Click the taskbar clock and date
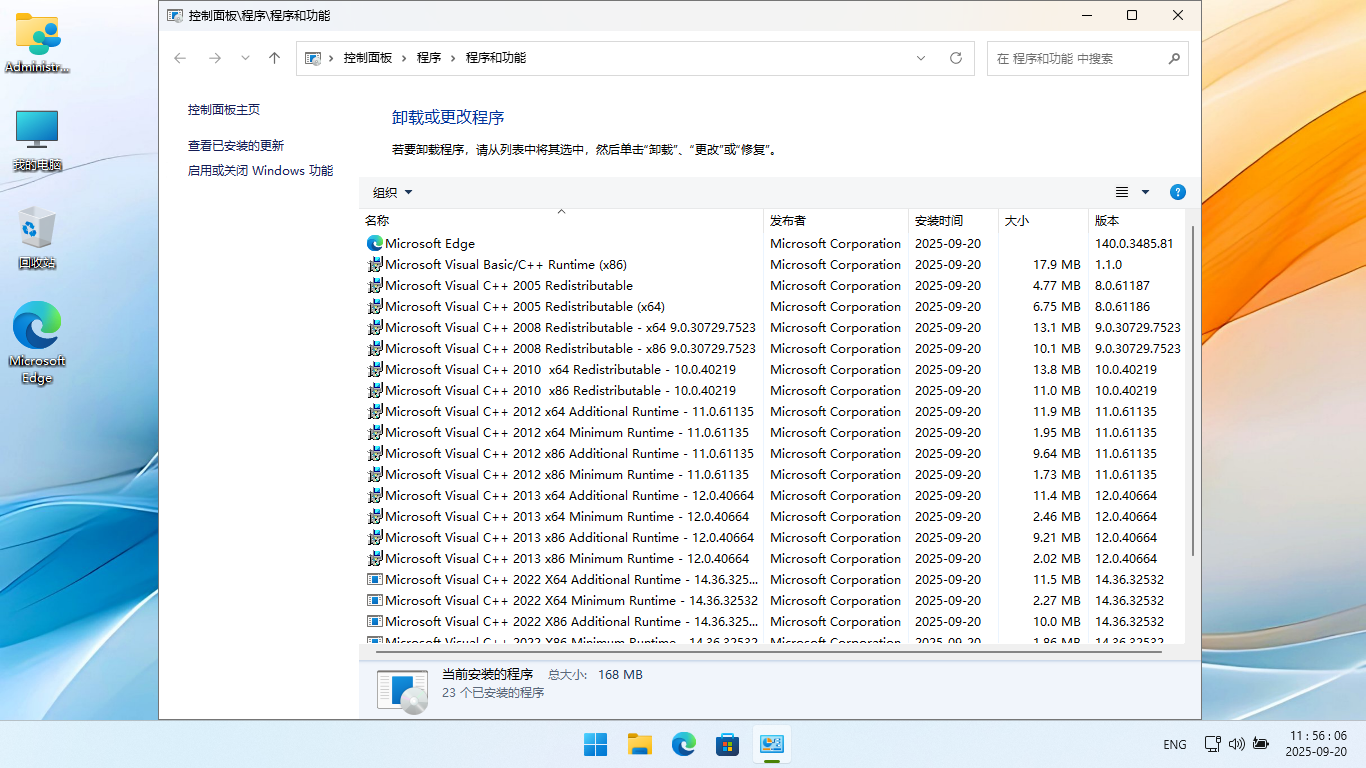 pyautogui.click(x=1317, y=744)
